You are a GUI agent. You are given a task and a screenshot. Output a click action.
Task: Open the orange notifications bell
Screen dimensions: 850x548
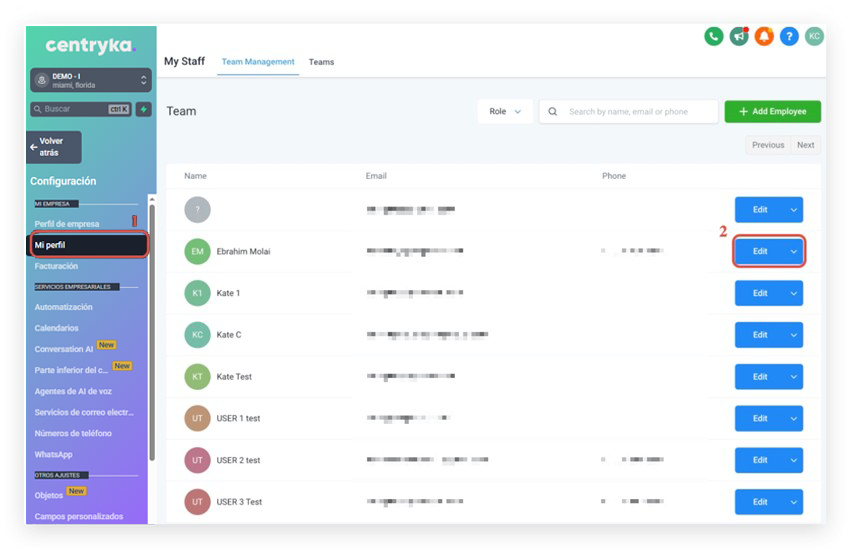(x=764, y=36)
